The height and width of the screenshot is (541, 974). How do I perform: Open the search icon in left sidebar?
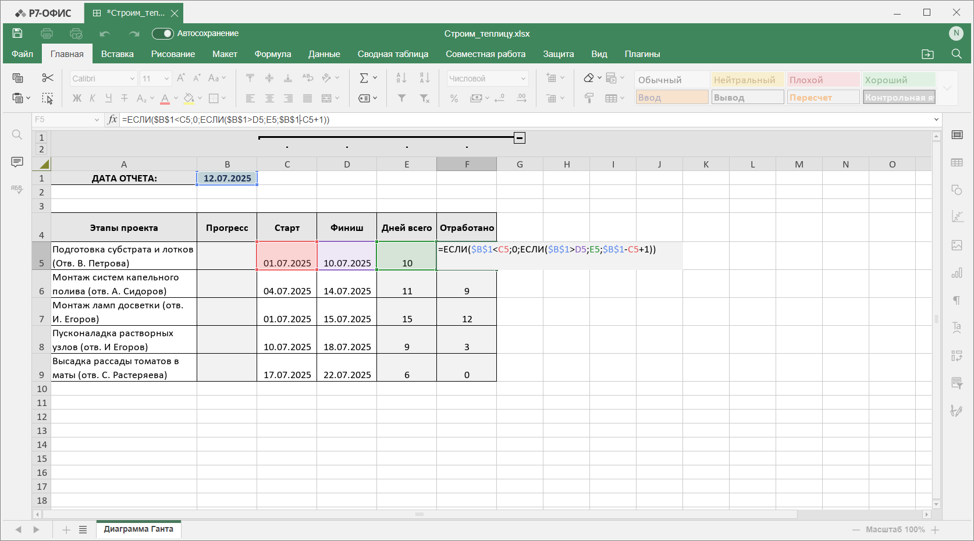17,135
